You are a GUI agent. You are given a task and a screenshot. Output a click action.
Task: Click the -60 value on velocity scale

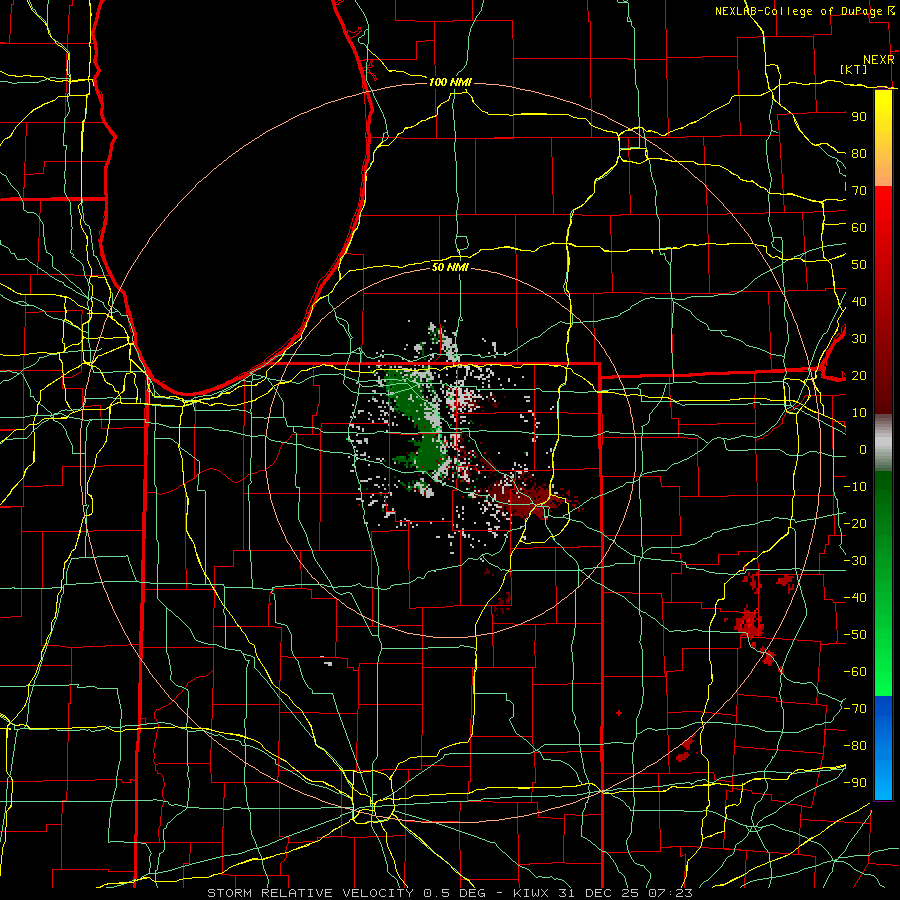pos(855,672)
